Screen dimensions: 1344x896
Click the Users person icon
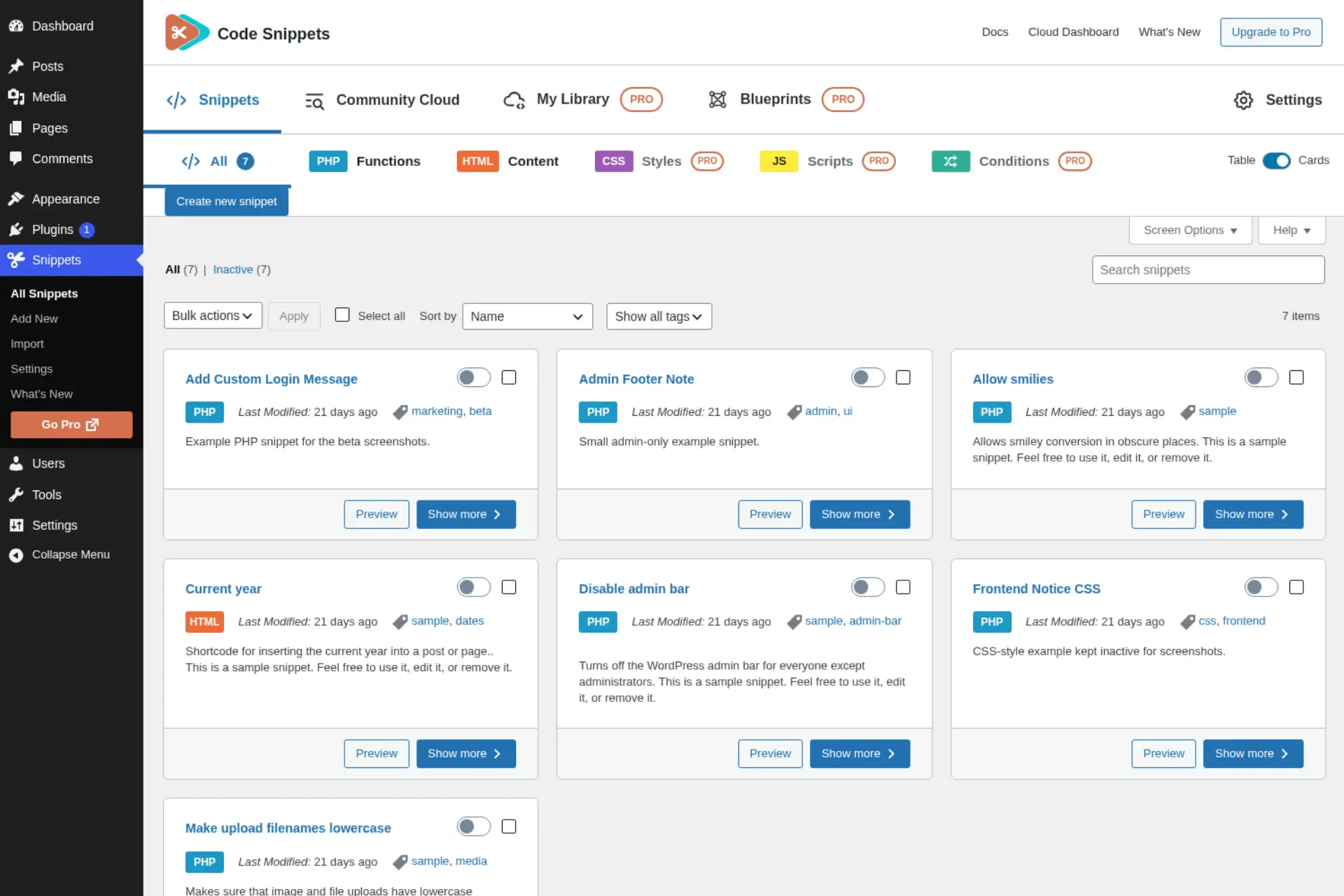pos(16,463)
